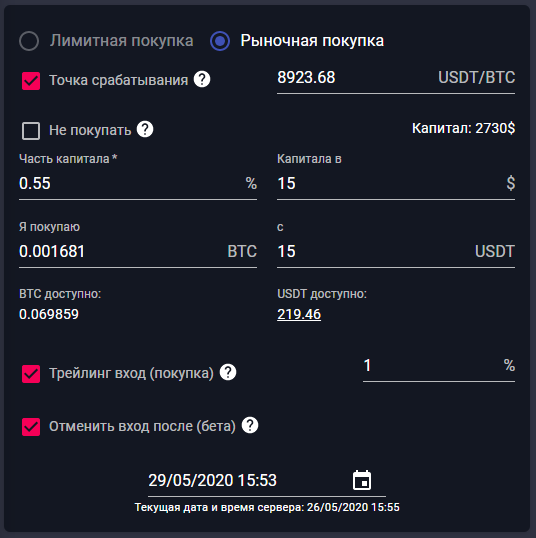Viewport: 536px width, 538px height.
Task: Click the Часть капитала * field label
Action: coord(68,159)
